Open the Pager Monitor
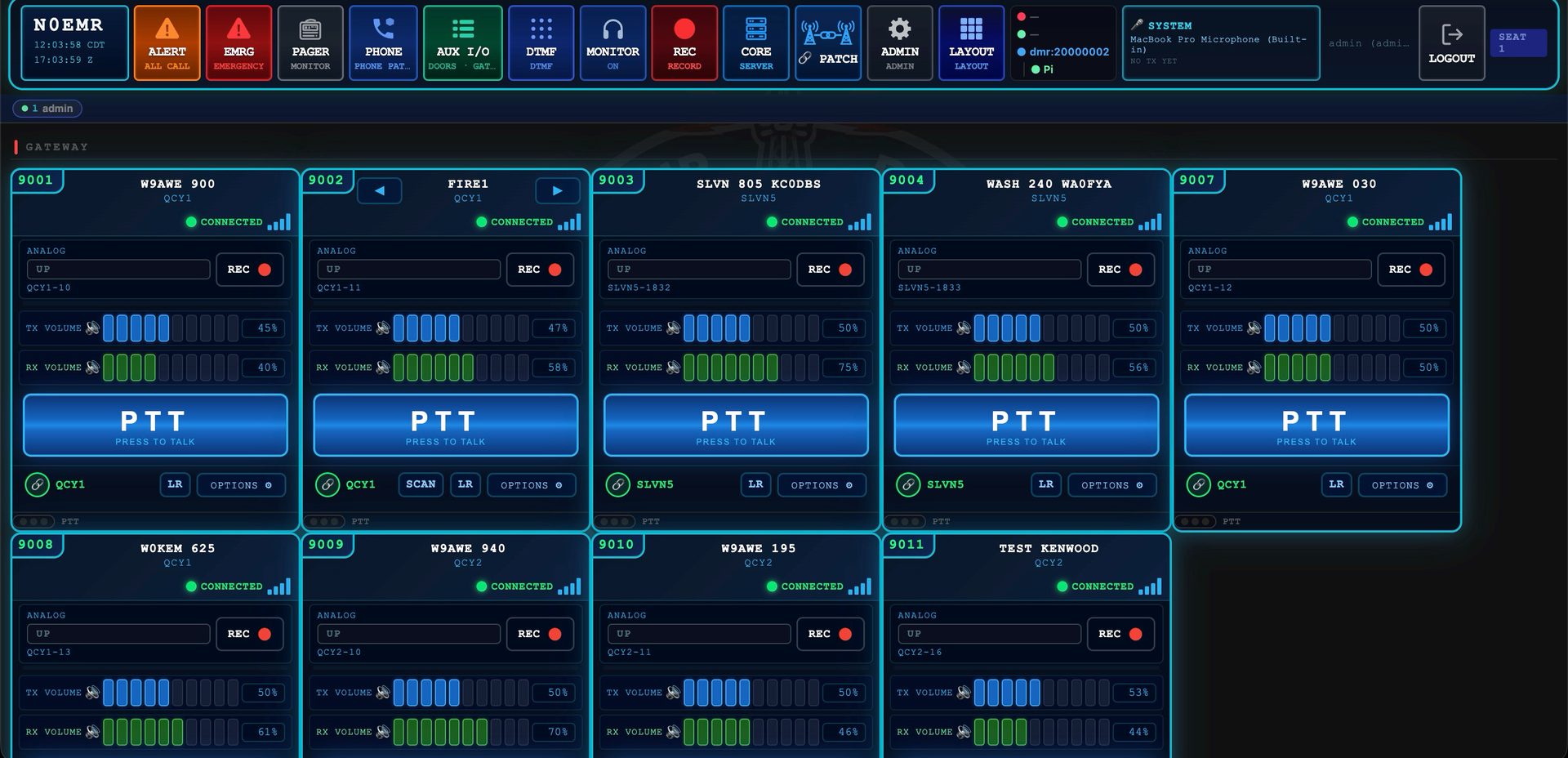1568x758 pixels. point(310,43)
